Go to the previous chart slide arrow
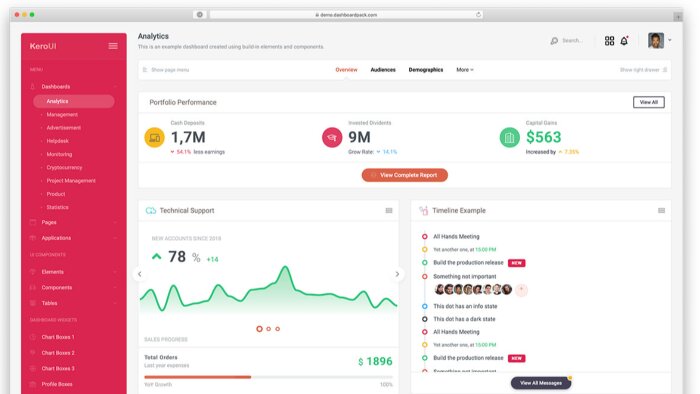The height and width of the screenshot is (394, 700). coord(140,274)
